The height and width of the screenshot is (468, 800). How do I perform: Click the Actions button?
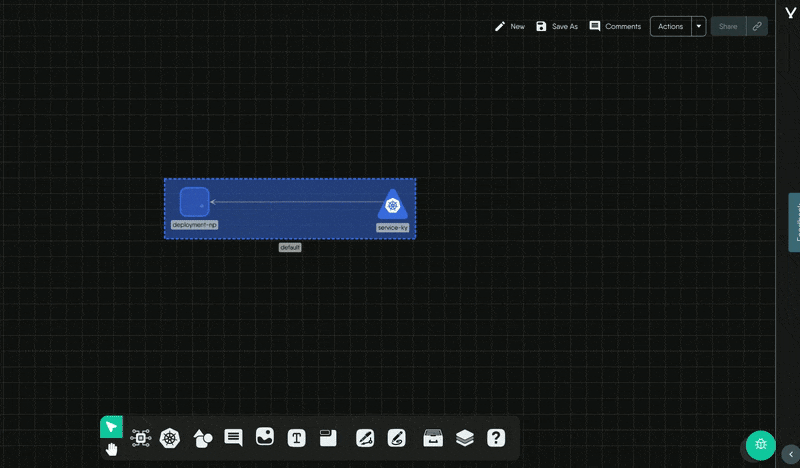671,26
